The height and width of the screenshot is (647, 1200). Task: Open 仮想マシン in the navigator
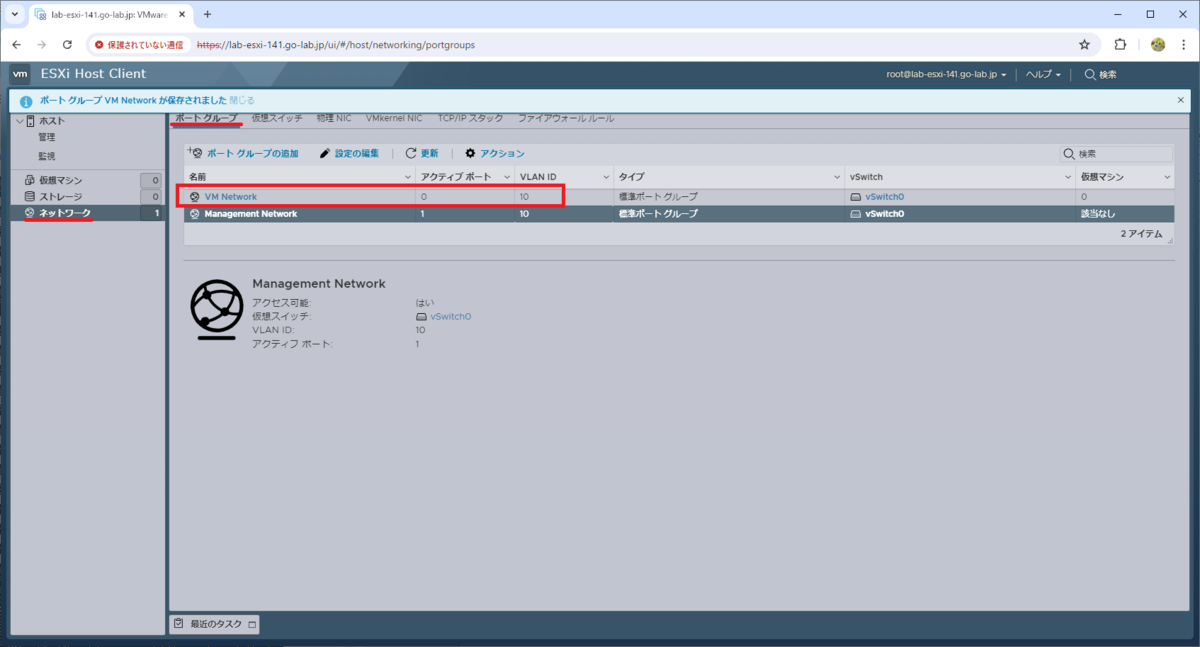coord(60,180)
